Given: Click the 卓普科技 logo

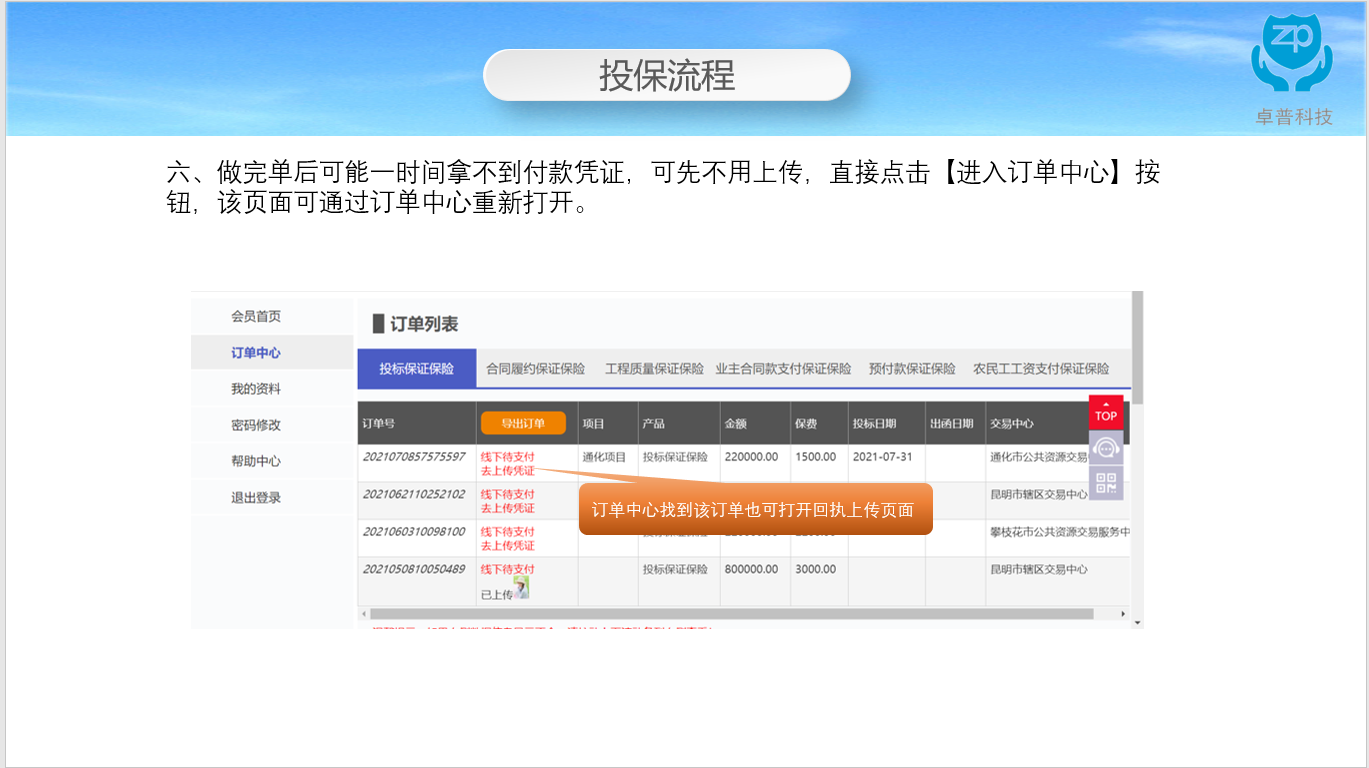Looking at the screenshot, I should (1293, 69).
